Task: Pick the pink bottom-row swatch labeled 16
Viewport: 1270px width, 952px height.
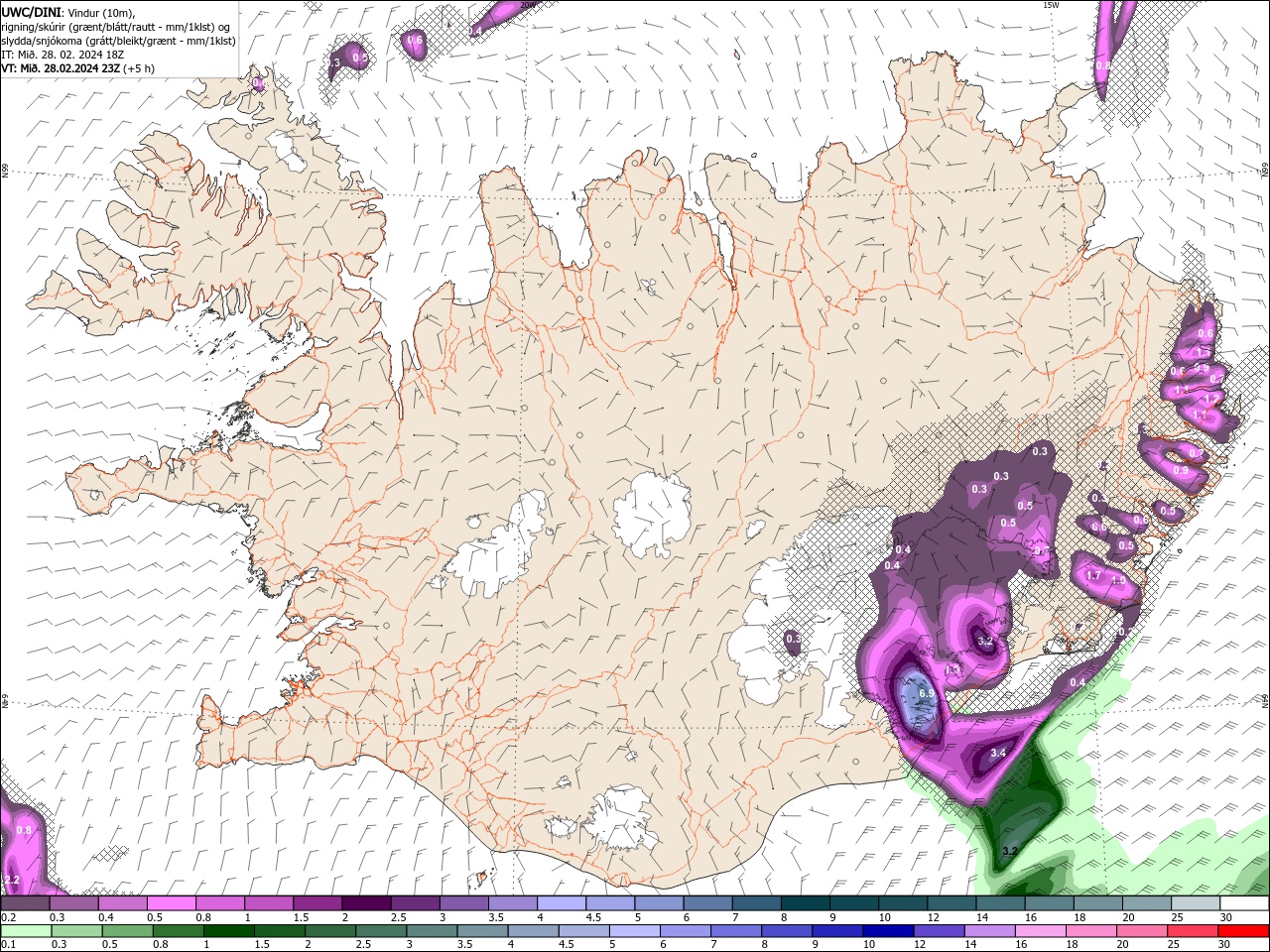Action: (x=1040, y=931)
